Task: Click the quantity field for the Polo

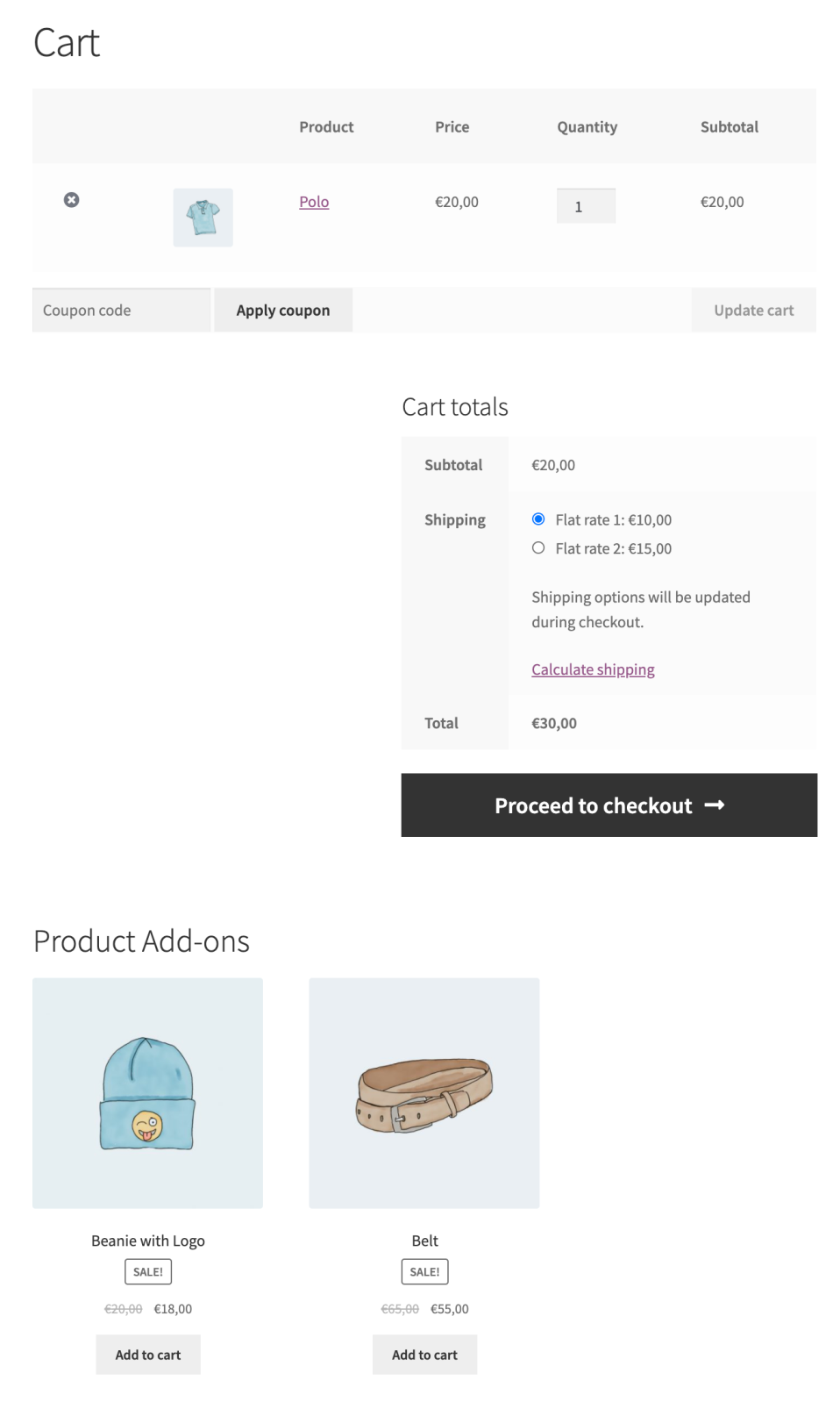Action: click(586, 204)
